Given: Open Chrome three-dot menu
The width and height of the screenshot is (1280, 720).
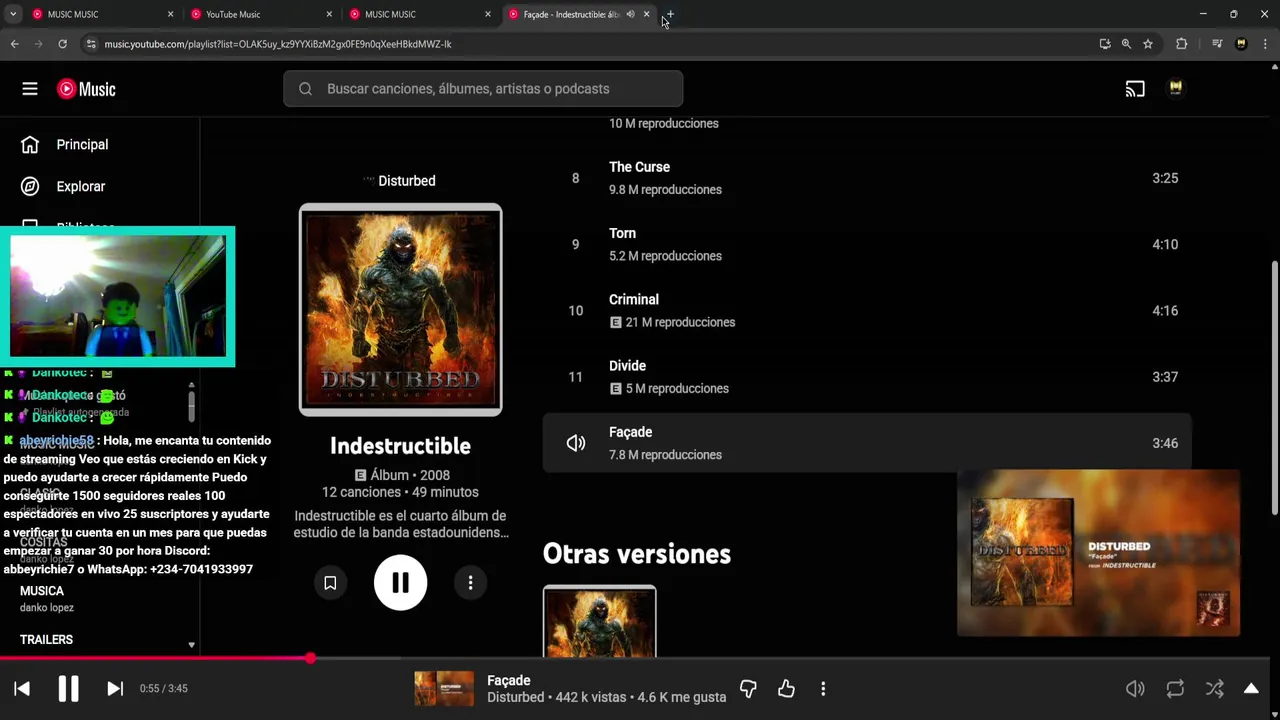Looking at the screenshot, I should click(1265, 44).
